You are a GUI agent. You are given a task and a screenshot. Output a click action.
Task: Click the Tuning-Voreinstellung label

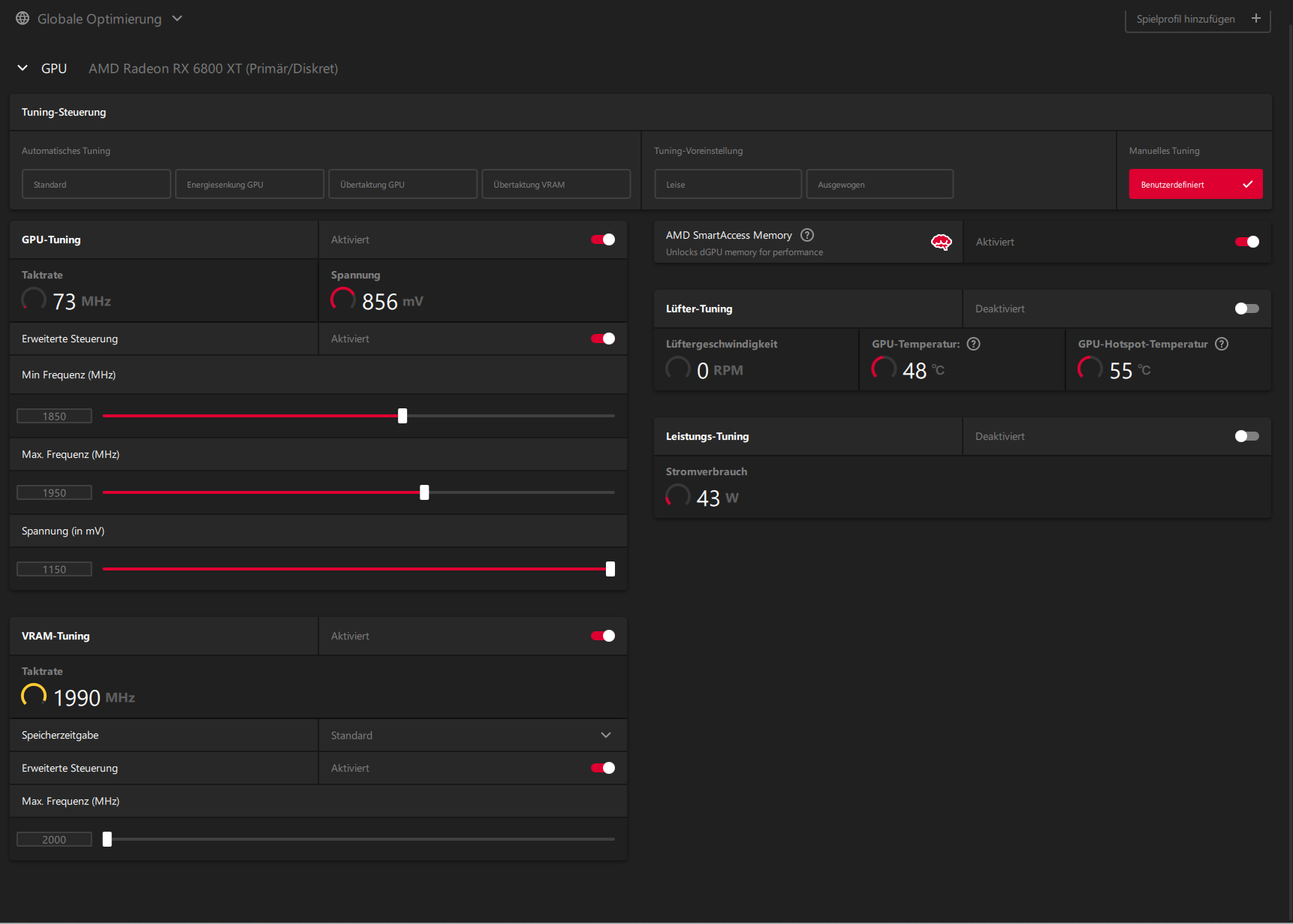pyautogui.click(x=698, y=151)
